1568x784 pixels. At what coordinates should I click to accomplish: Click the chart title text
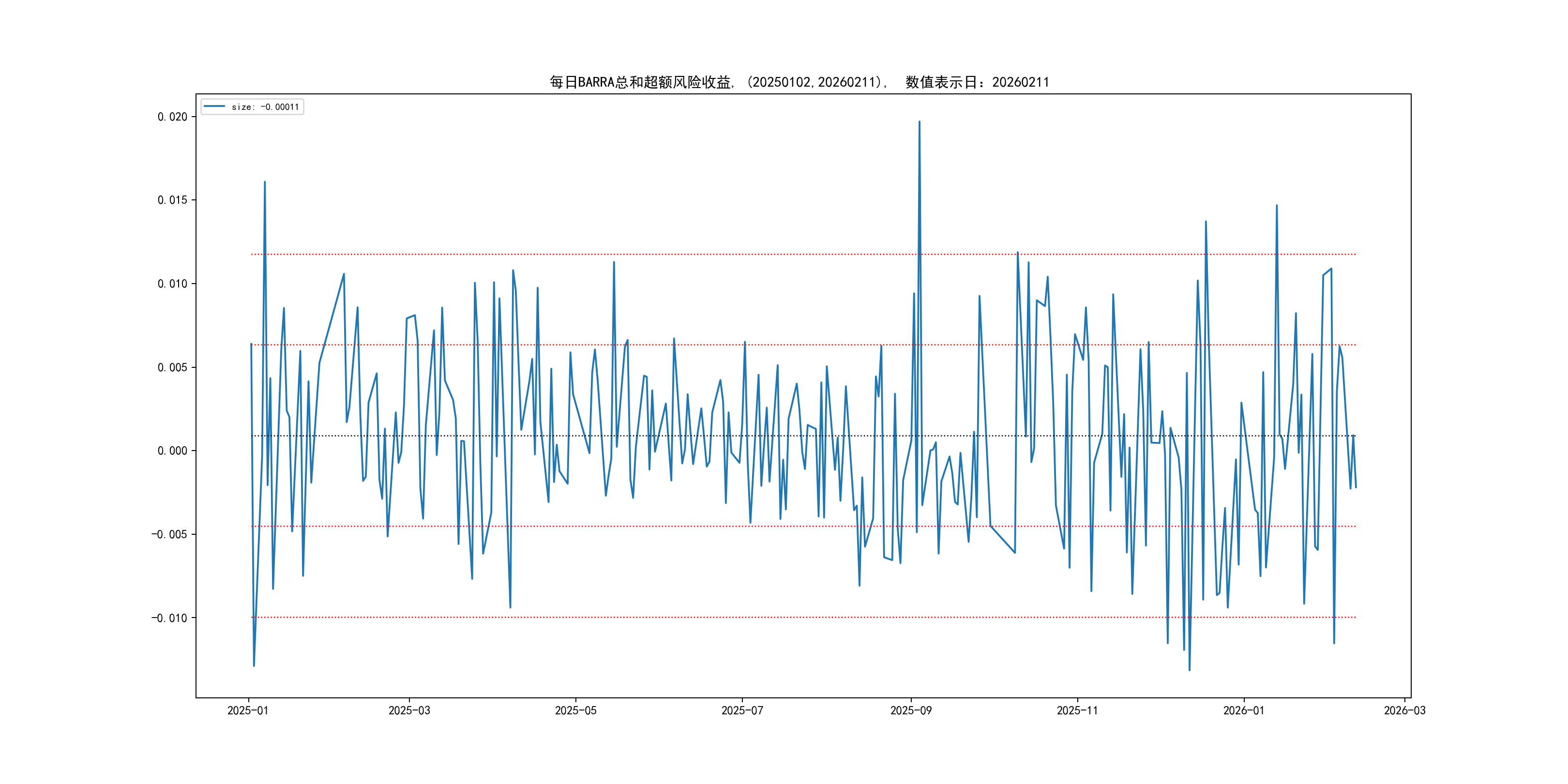point(799,82)
